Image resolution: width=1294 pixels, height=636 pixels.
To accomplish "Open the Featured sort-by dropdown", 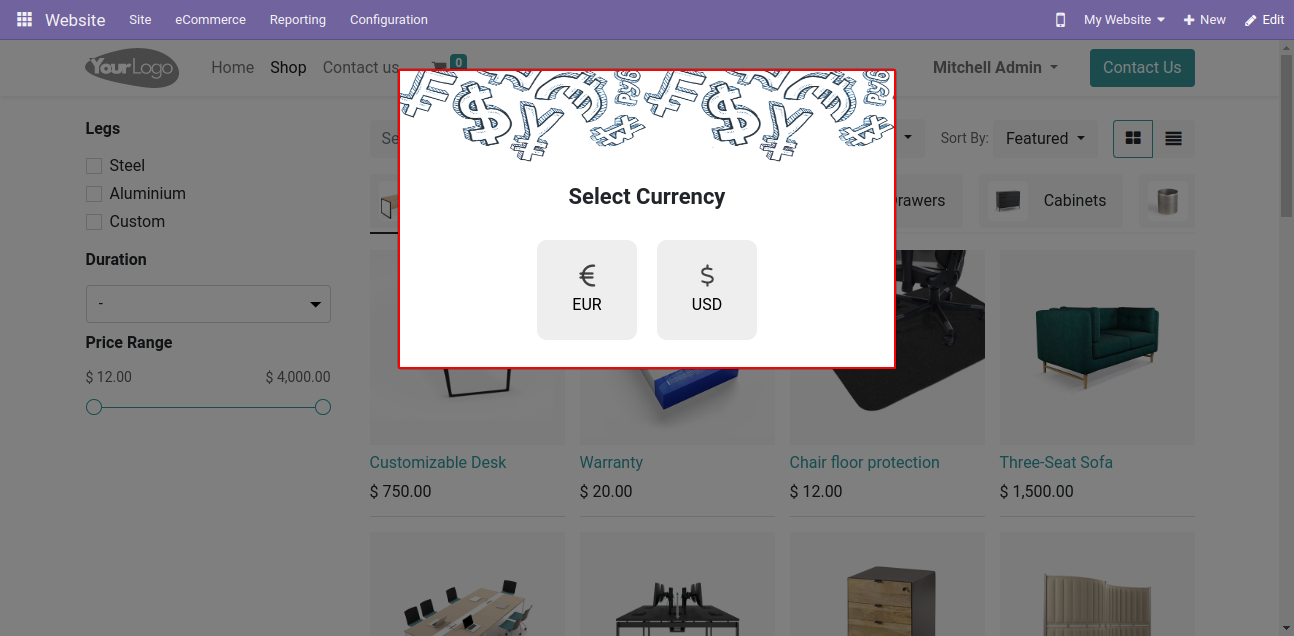I will click(x=1045, y=139).
